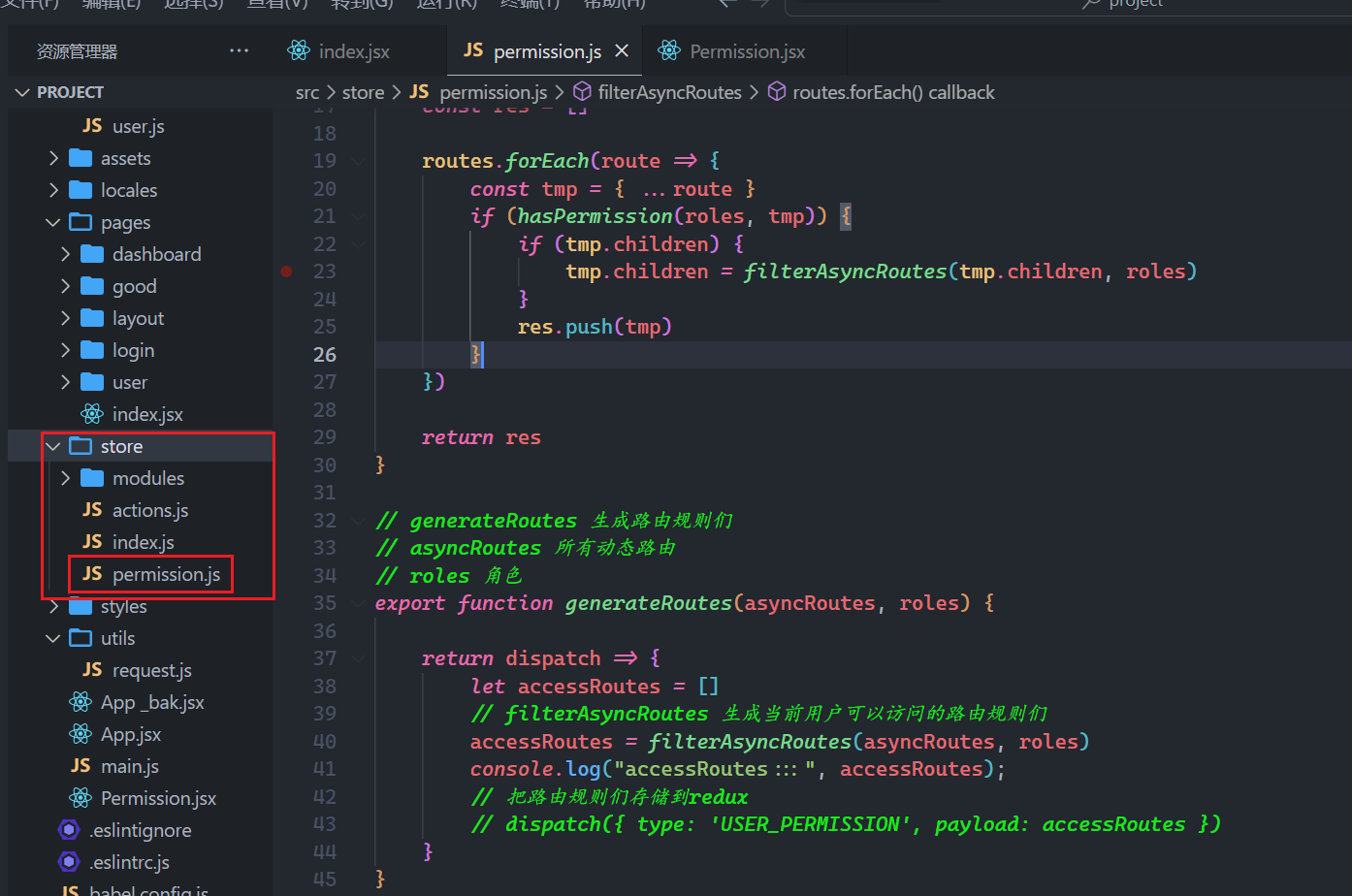Image resolution: width=1352 pixels, height=896 pixels.
Task: Place cursor on 'return res' line
Action: 481,437
